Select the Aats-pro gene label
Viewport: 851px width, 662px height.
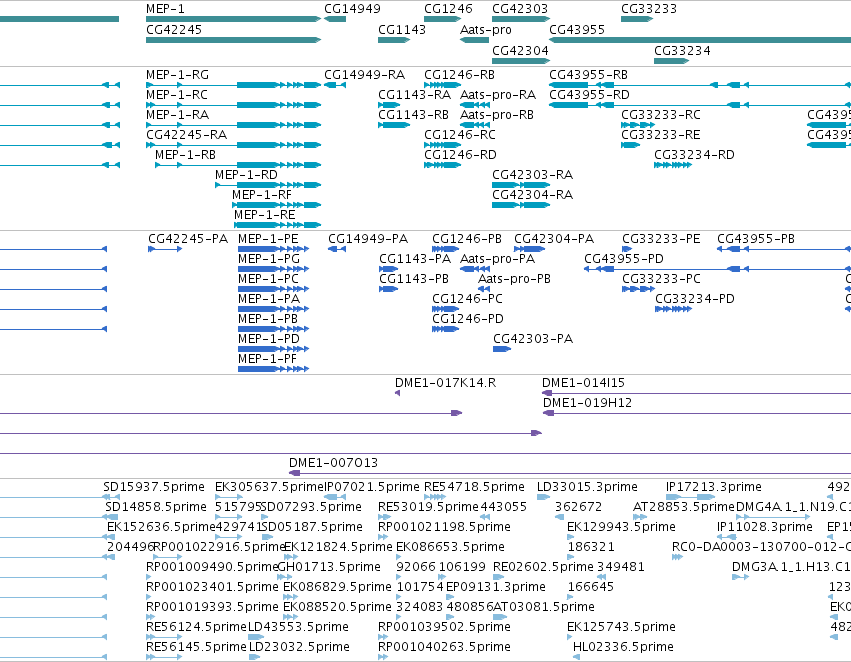[x=485, y=29]
